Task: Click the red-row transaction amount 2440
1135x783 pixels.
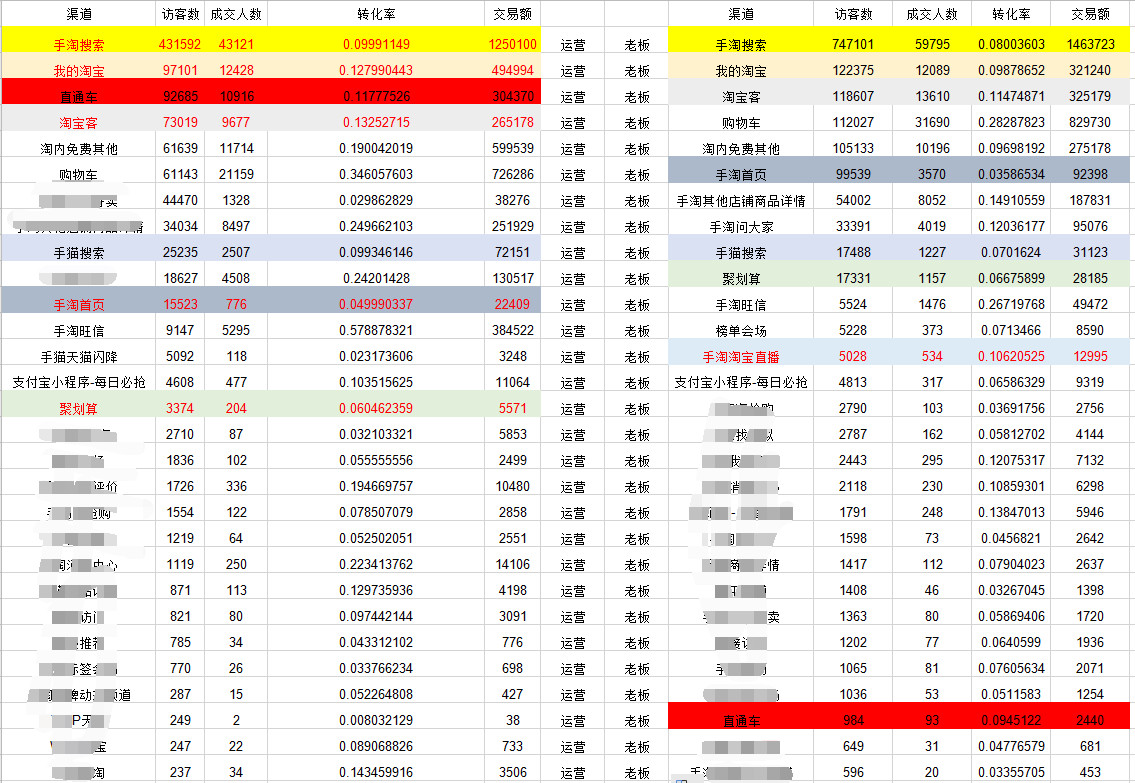Action: (x=1090, y=721)
